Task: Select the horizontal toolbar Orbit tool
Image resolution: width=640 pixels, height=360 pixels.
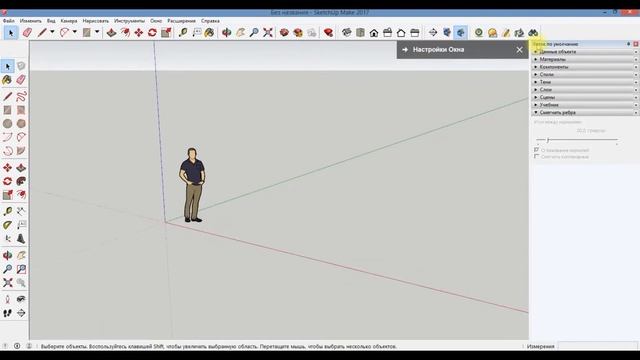Action: (x=227, y=32)
